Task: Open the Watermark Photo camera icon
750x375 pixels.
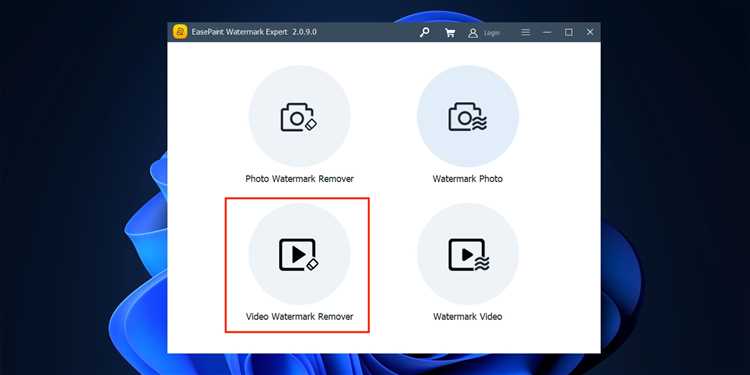Action: pyautogui.click(x=467, y=116)
